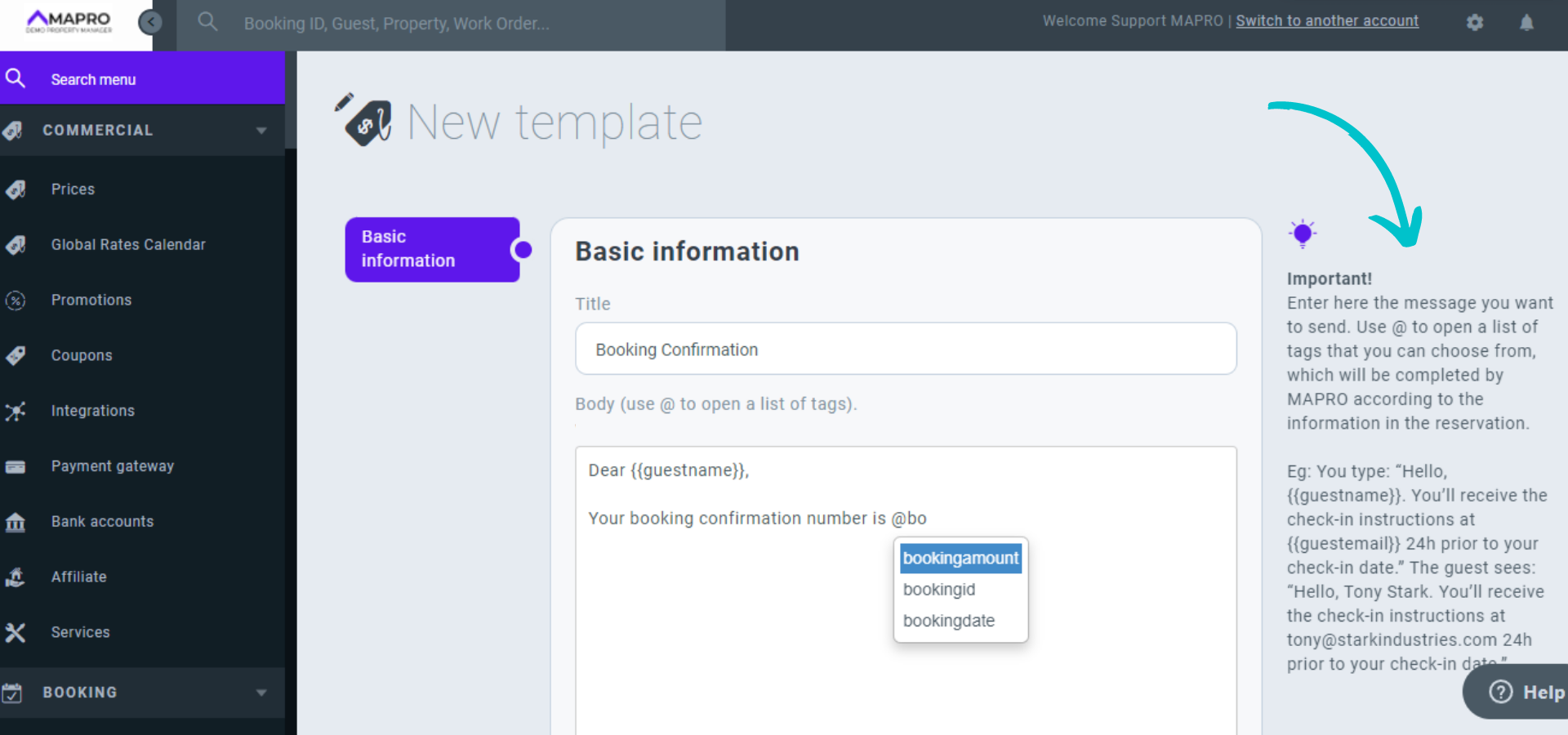Viewport: 1568px width, 735px height.
Task: Open the Affiliate icon in sidebar
Action: pos(16,577)
